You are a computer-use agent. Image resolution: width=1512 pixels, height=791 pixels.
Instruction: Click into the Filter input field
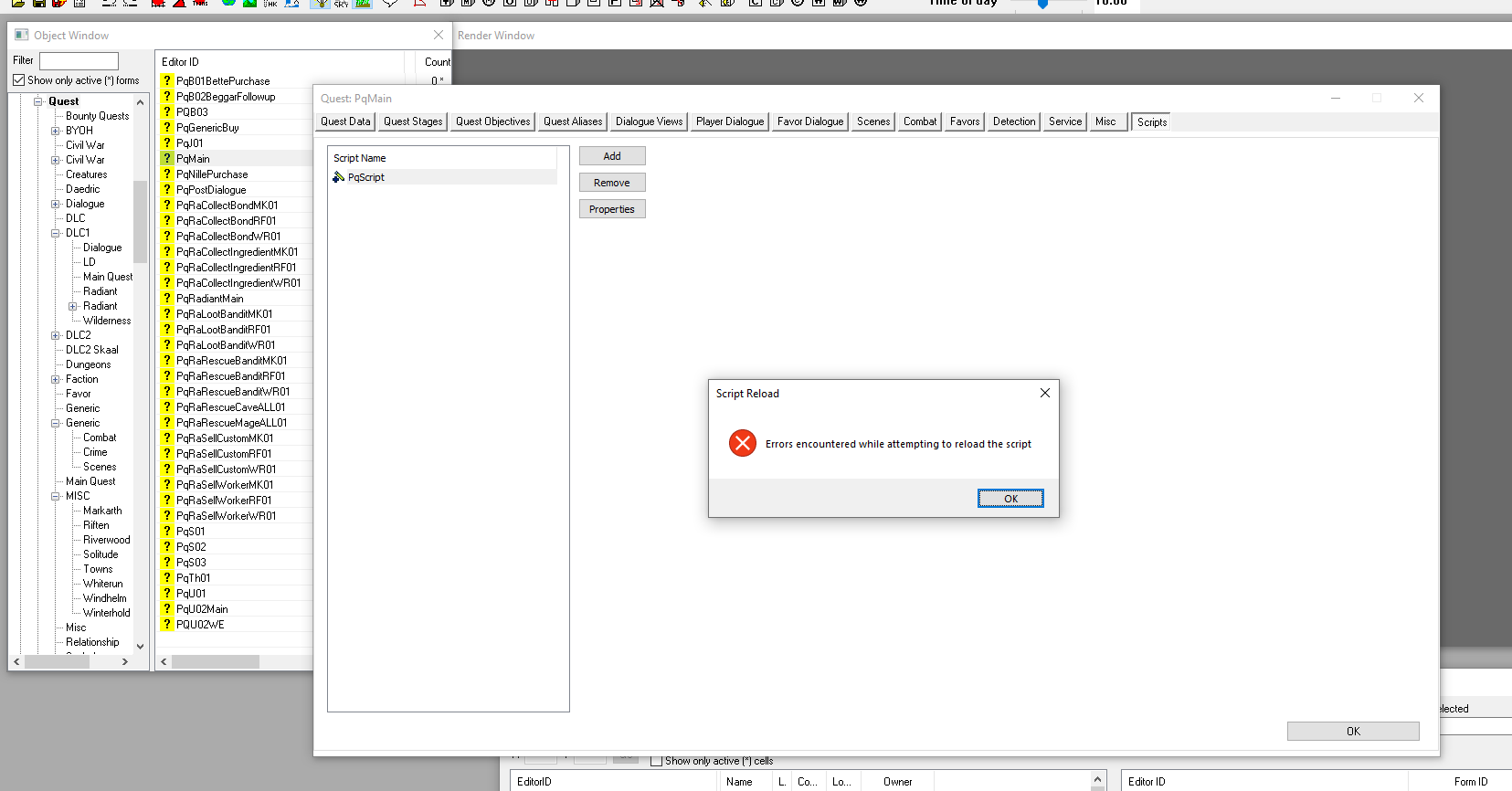(x=79, y=61)
